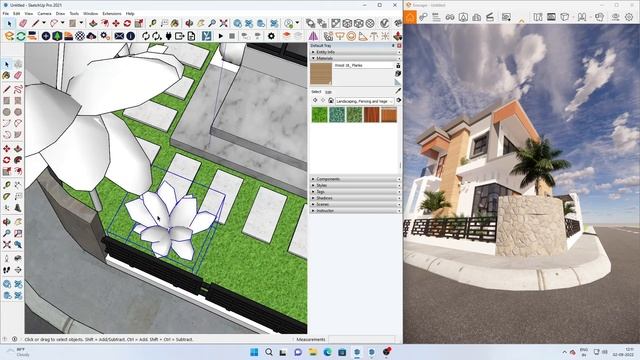
Task: Click the screenshot export icon in Enscape
Action: click(x=506, y=17)
